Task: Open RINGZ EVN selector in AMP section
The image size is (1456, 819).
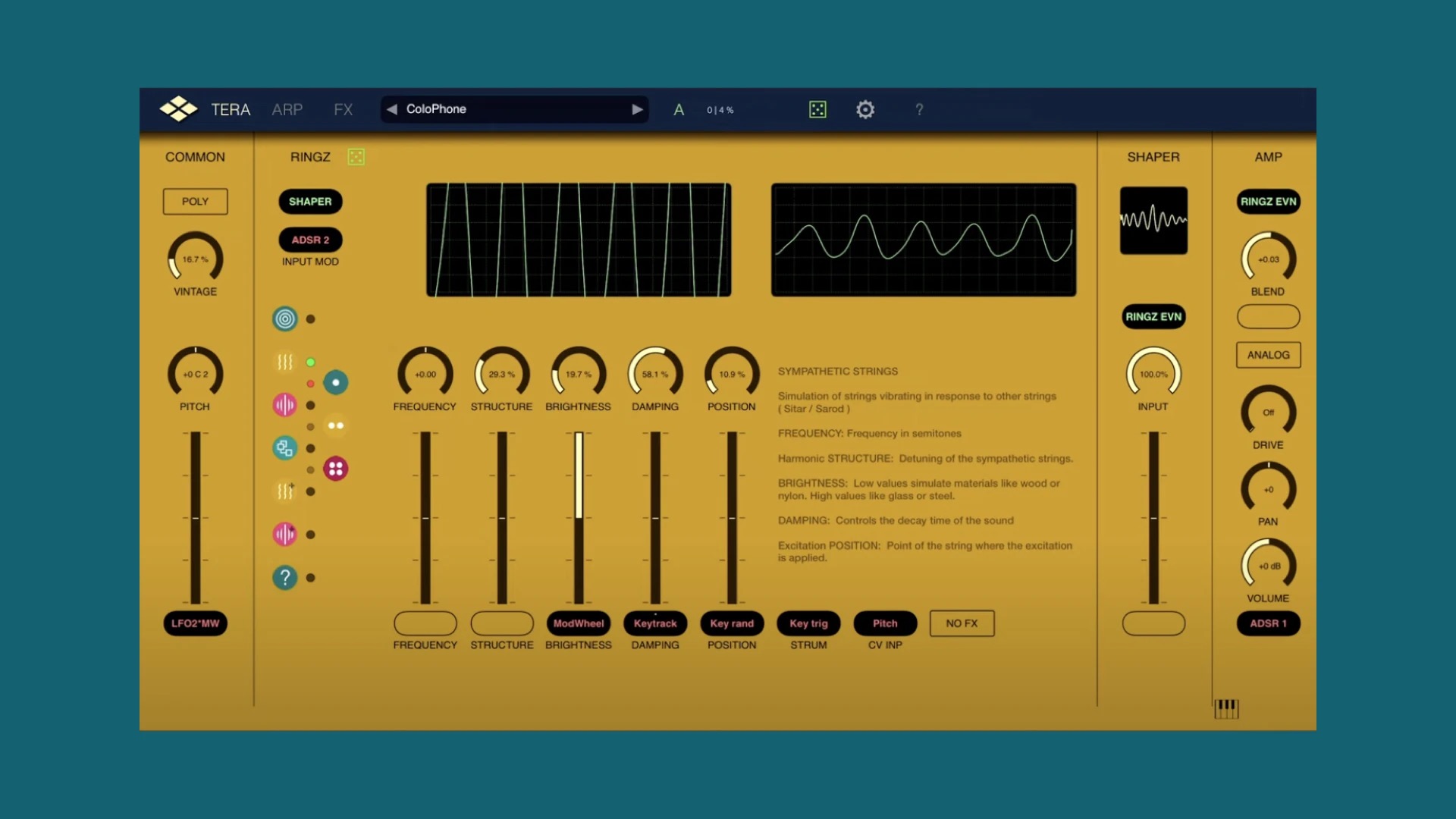Action: pyautogui.click(x=1268, y=202)
